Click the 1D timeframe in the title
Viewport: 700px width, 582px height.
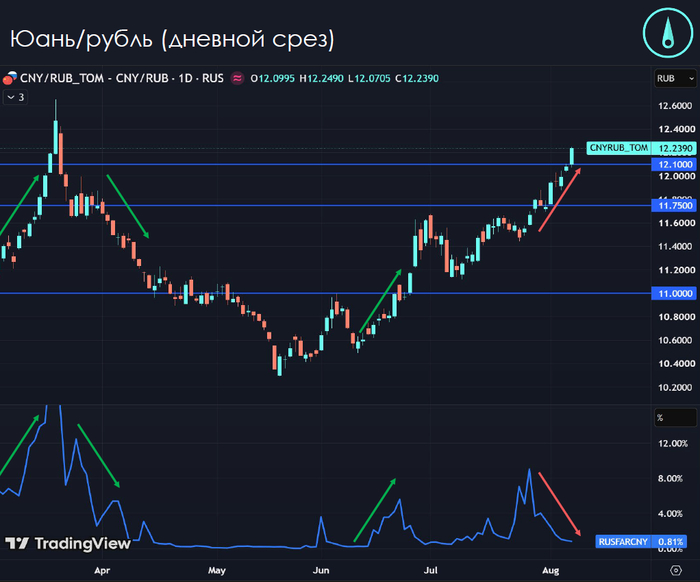point(185,79)
